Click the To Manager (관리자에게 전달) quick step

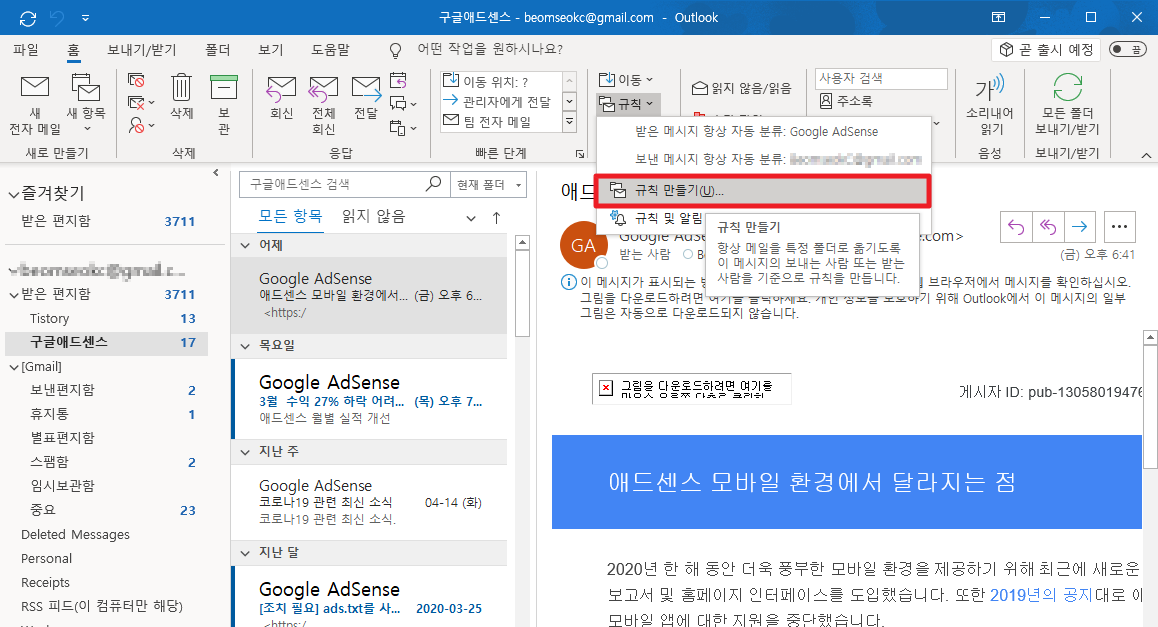click(x=502, y=102)
